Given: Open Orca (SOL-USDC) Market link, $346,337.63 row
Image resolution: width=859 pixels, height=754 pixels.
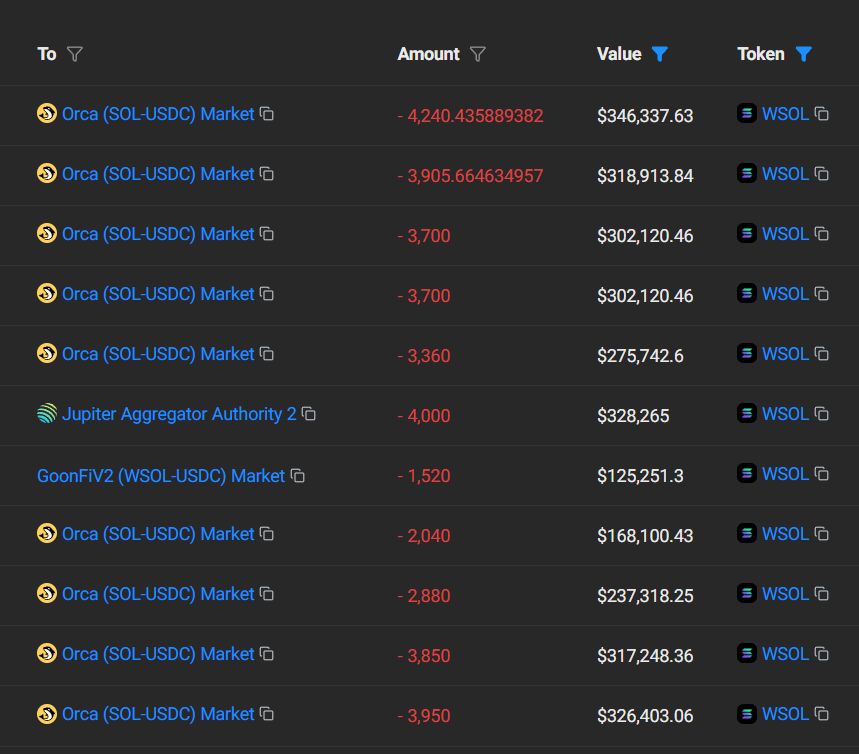Looking at the screenshot, I should point(158,114).
